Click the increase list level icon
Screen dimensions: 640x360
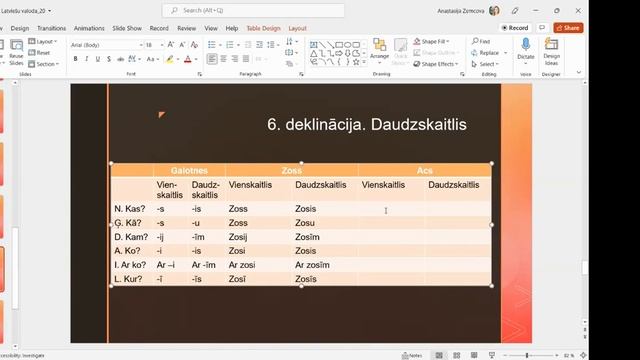coord(259,45)
